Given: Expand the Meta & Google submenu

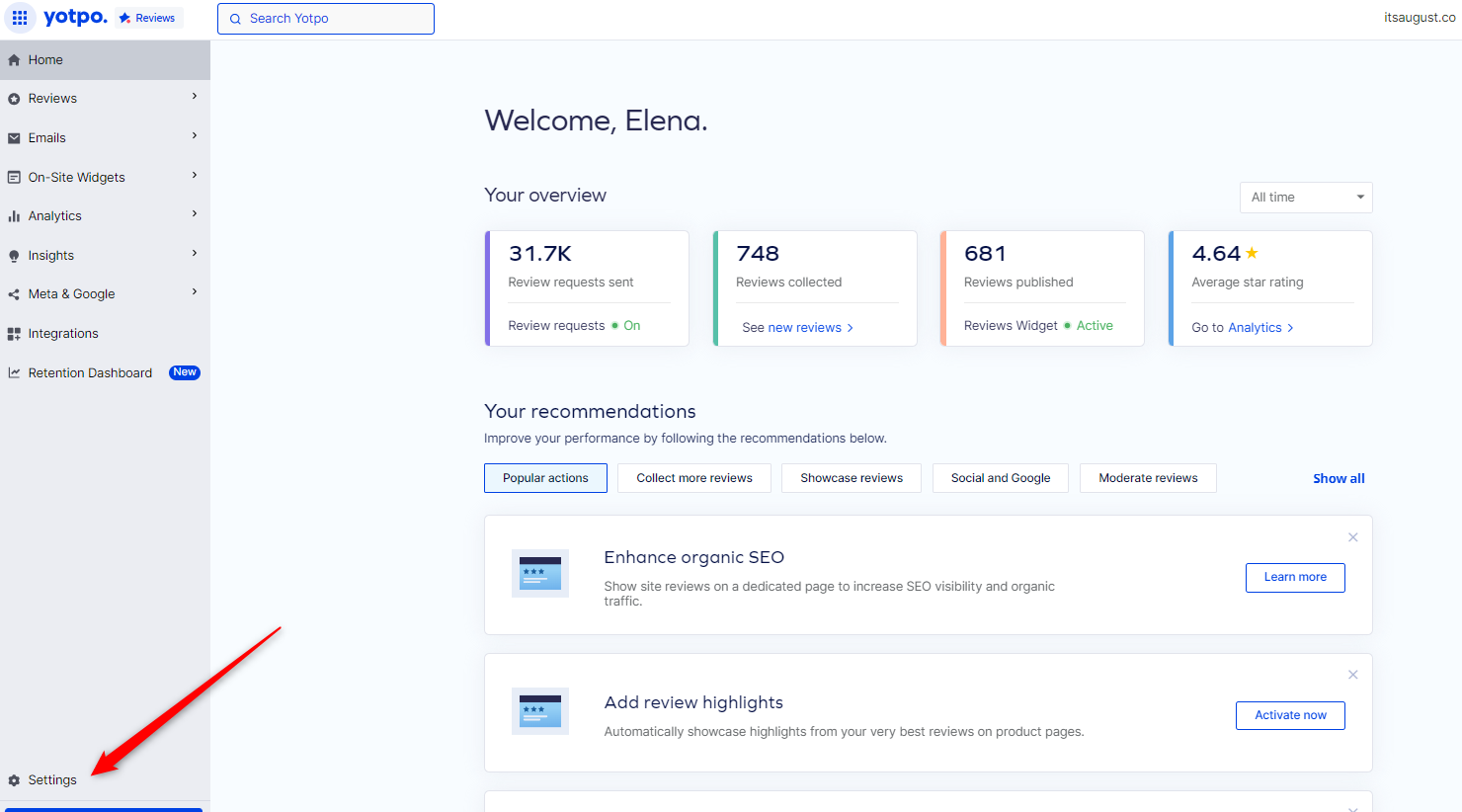Looking at the screenshot, I should coord(195,292).
